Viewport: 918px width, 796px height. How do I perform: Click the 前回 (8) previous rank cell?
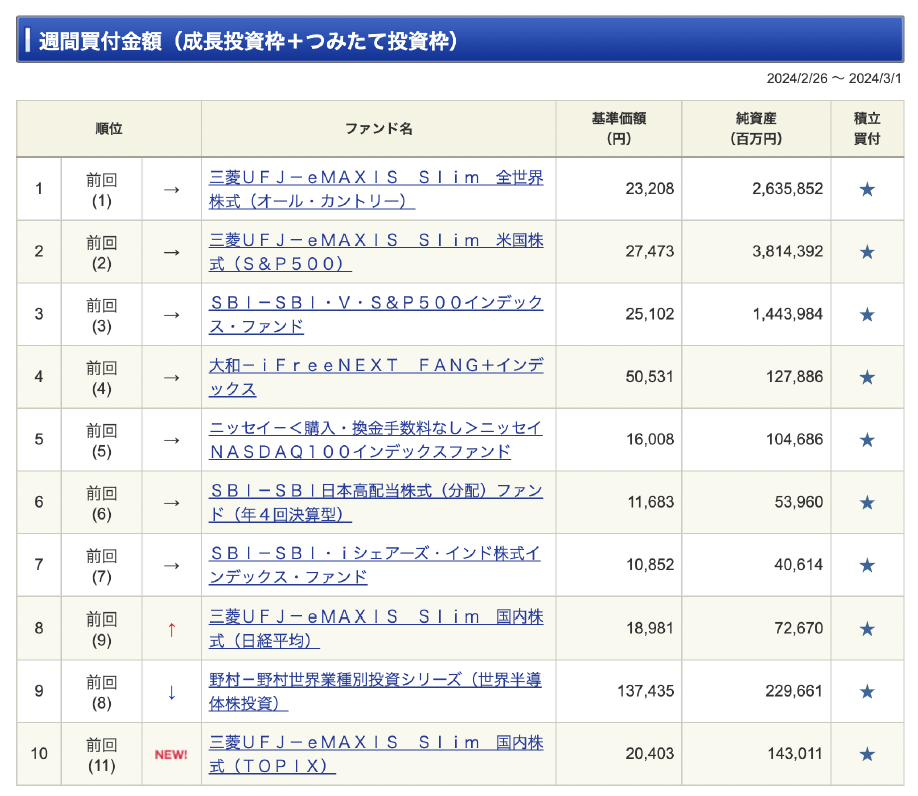point(101,692)
